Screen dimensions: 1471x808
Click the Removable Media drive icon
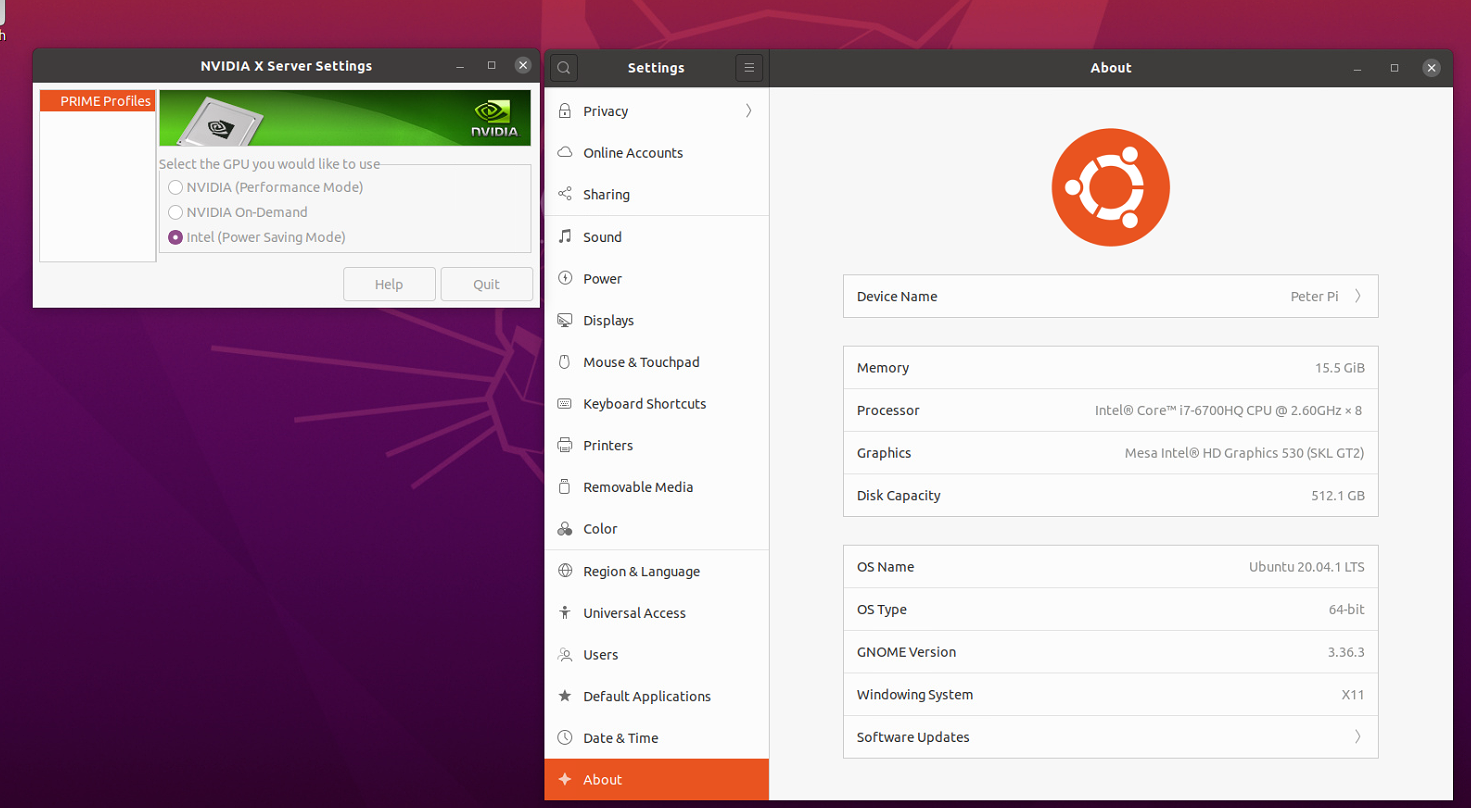[565, 487]
